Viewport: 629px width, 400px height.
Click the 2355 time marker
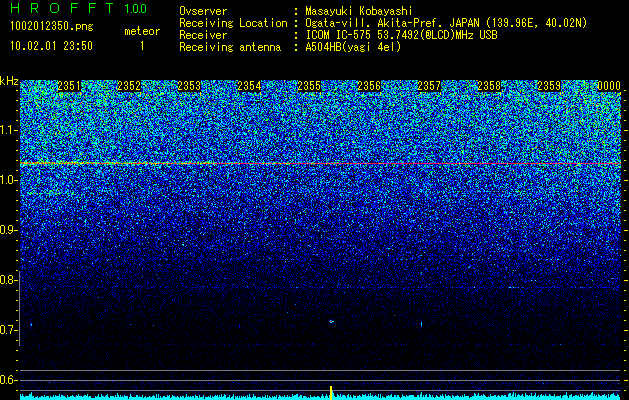[x=309, y=86]
